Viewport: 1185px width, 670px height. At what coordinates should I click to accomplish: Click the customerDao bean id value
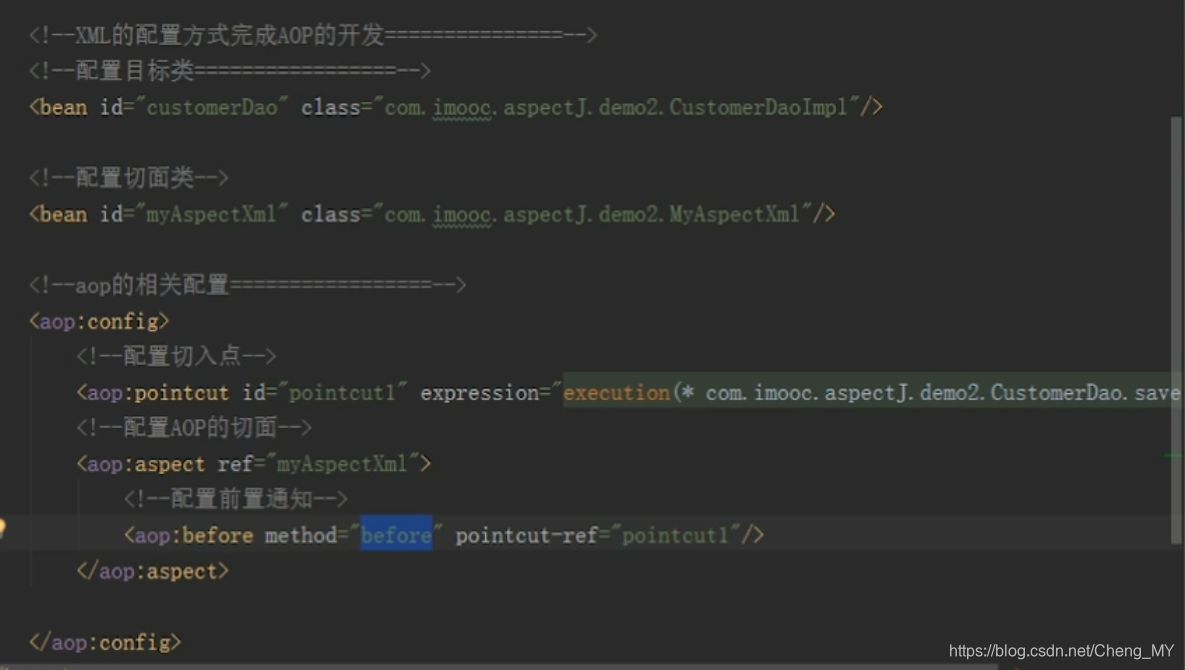point(212,107)
